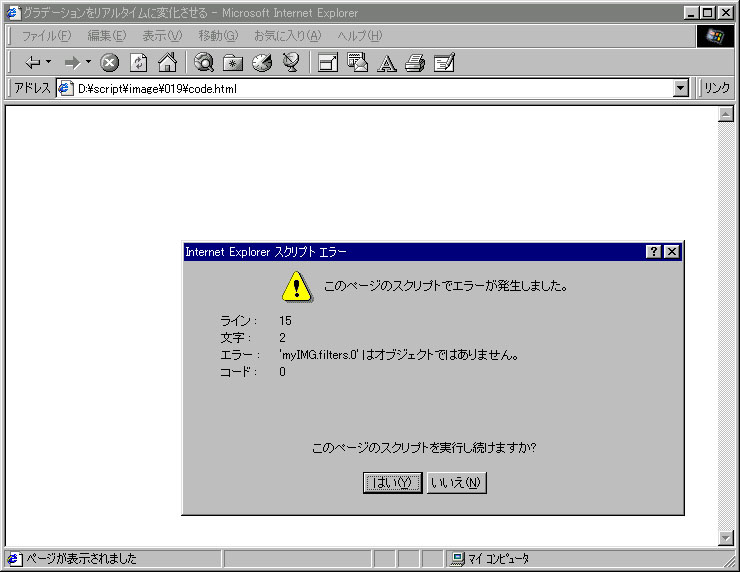Click the scroll down arrow of the page

click(x=726, y=538)
